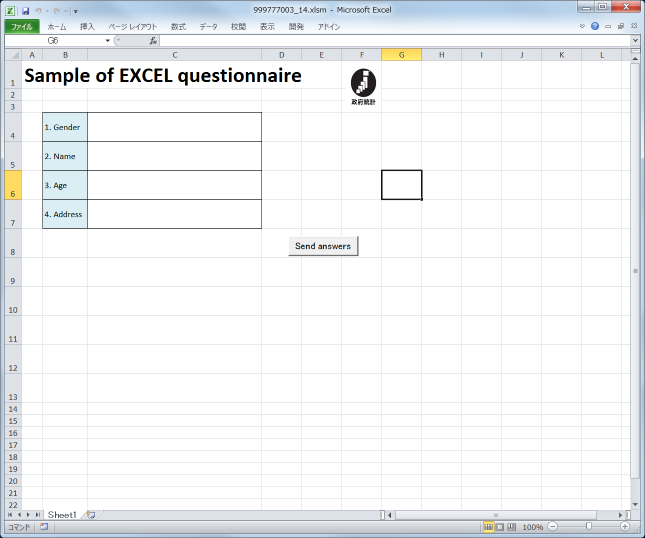The width and height of the screenshot is (645, 538).
Task: Open the Name Box dropdown arrow
Action: 107,41
